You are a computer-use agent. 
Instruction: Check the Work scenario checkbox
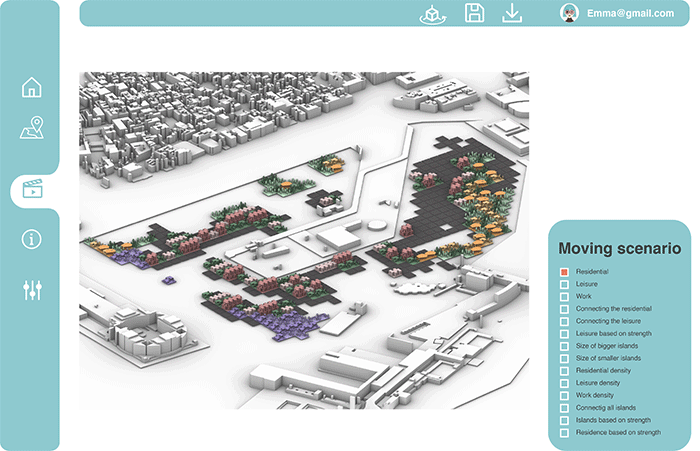pos(564,297)
